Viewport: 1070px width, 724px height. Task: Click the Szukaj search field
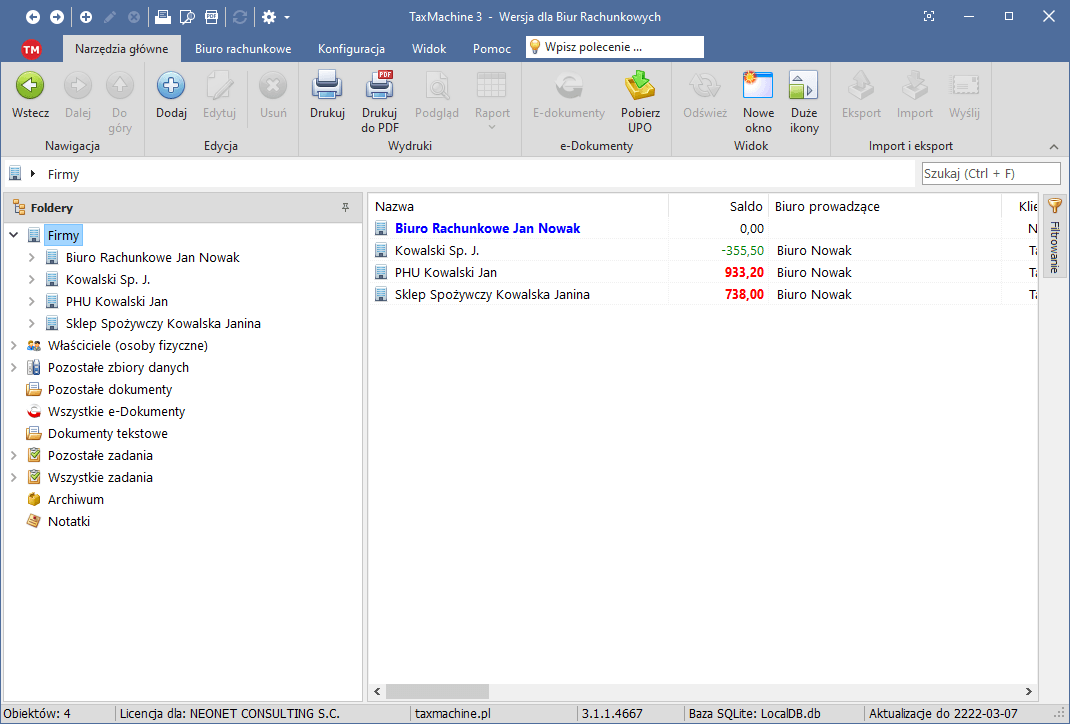(990, 174)
